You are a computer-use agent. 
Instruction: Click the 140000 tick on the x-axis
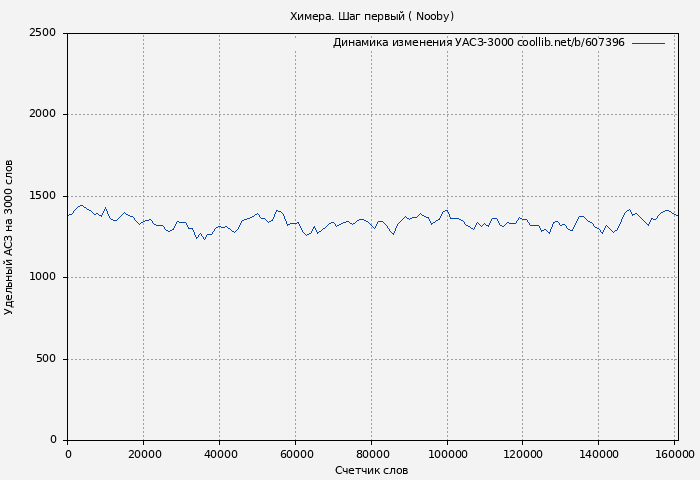click(598, 454)
